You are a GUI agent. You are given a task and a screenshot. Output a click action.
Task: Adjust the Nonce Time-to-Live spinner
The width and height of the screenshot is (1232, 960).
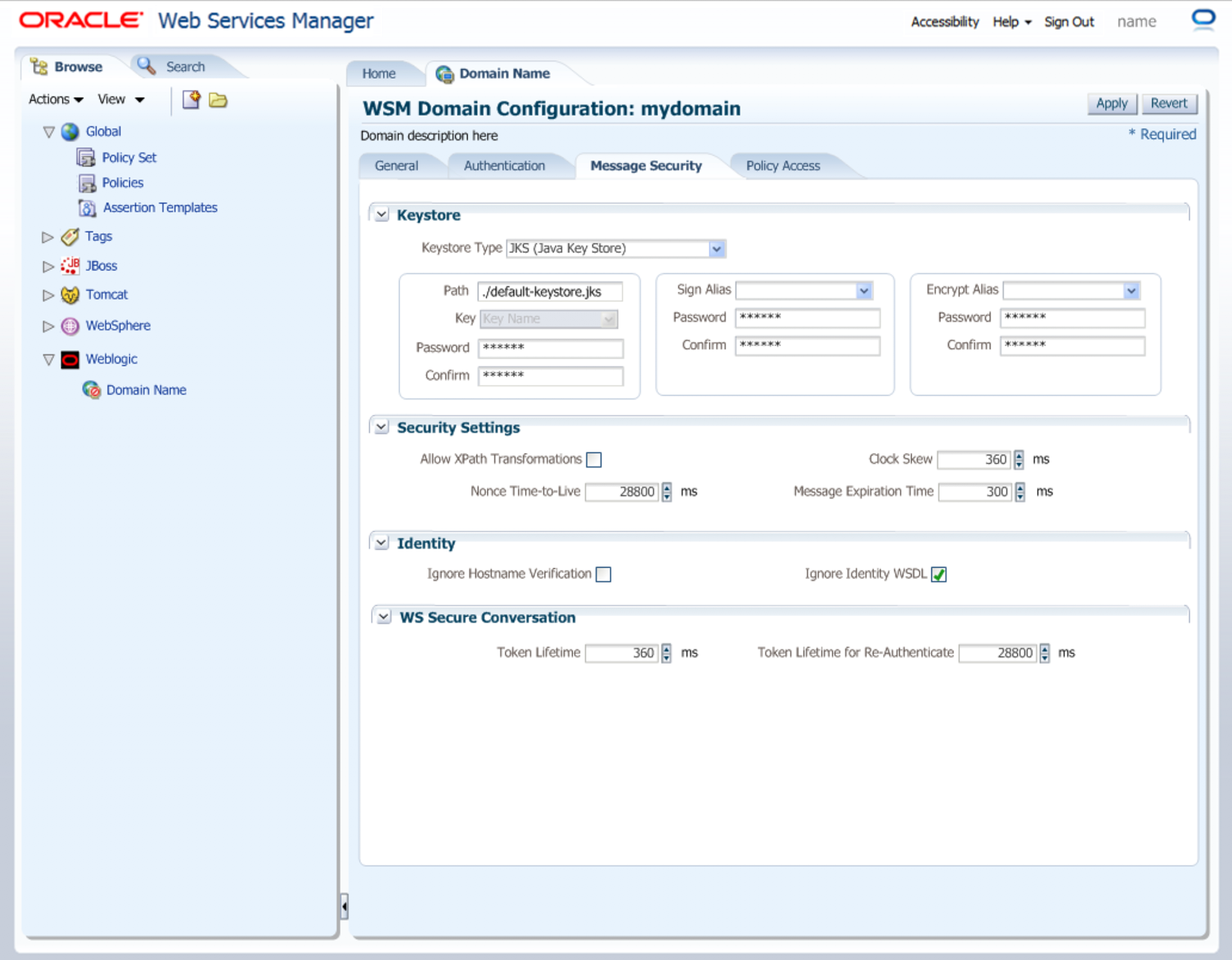[667, 492]
